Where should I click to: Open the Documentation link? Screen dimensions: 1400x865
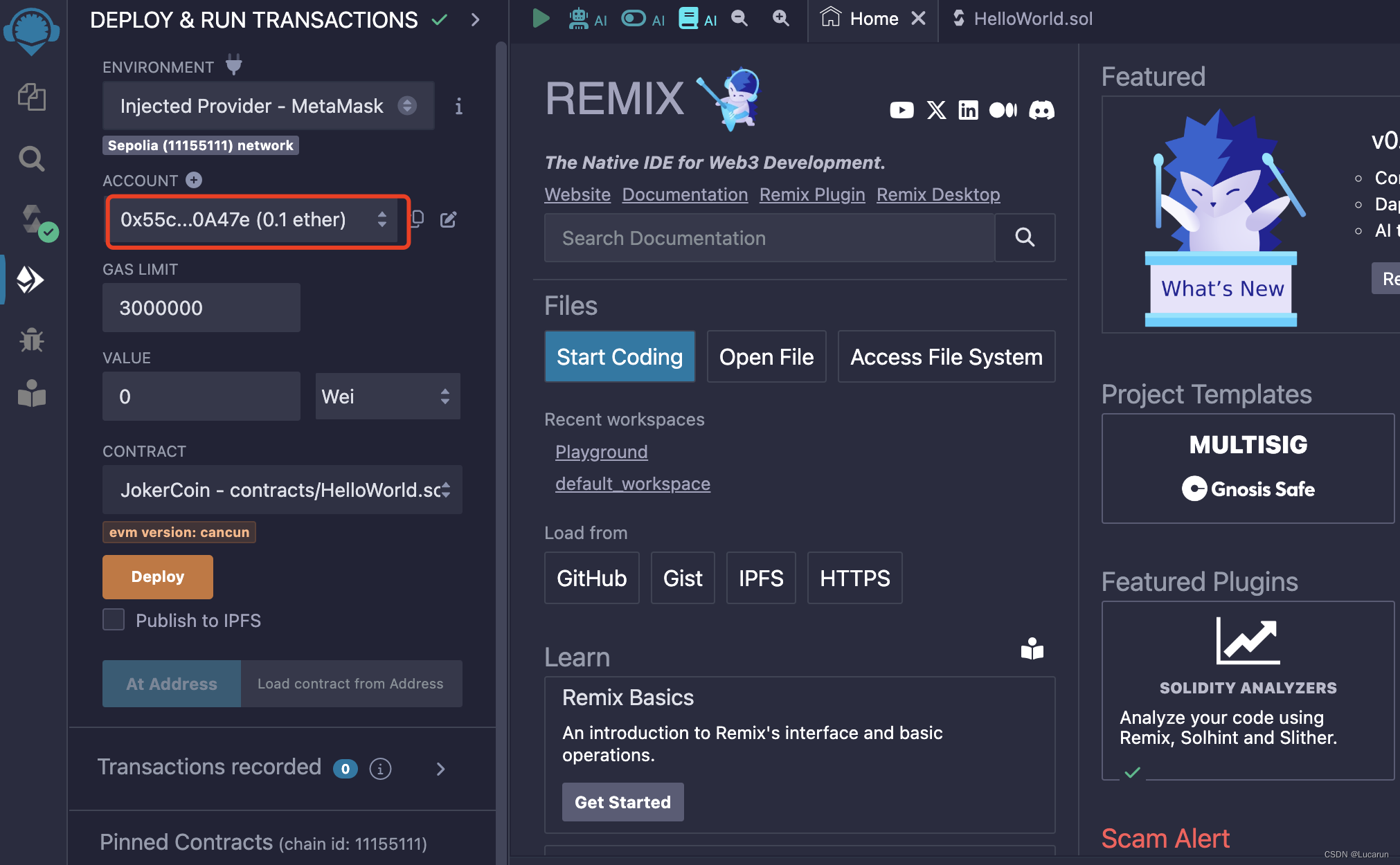click(x=685, y=194)
